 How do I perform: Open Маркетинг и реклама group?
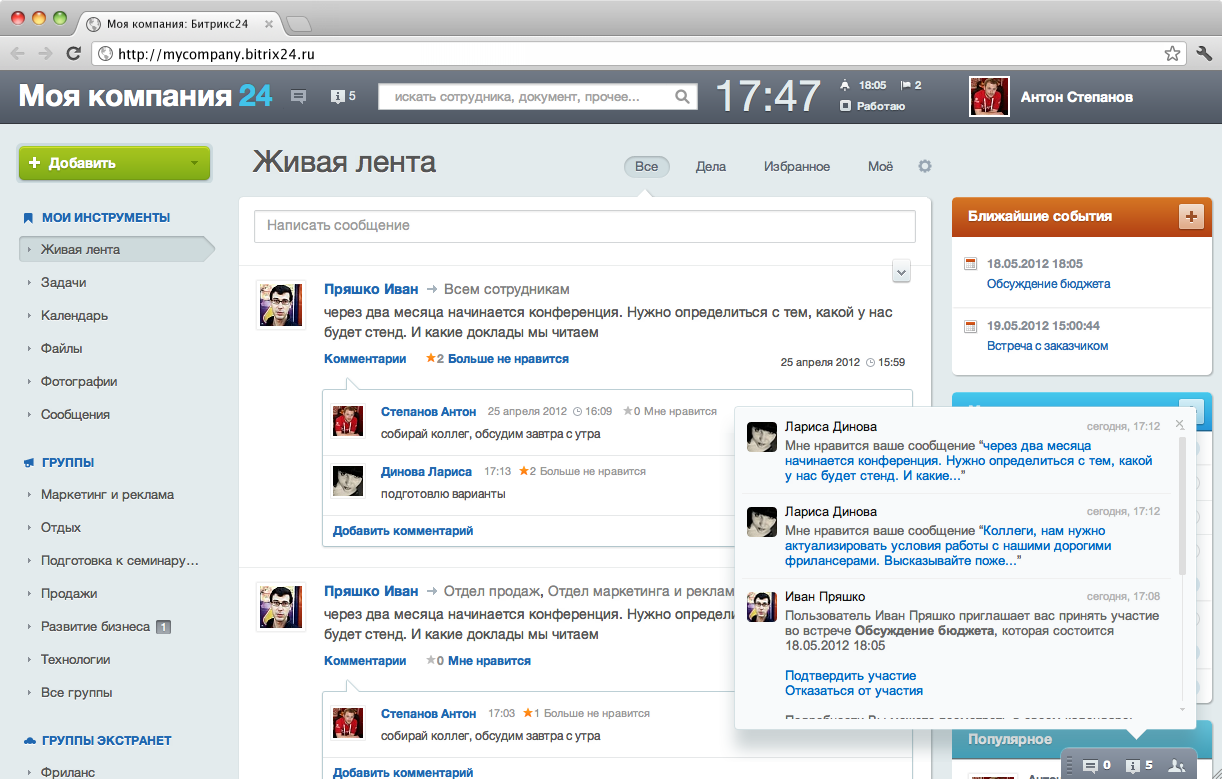coord(107,495)
